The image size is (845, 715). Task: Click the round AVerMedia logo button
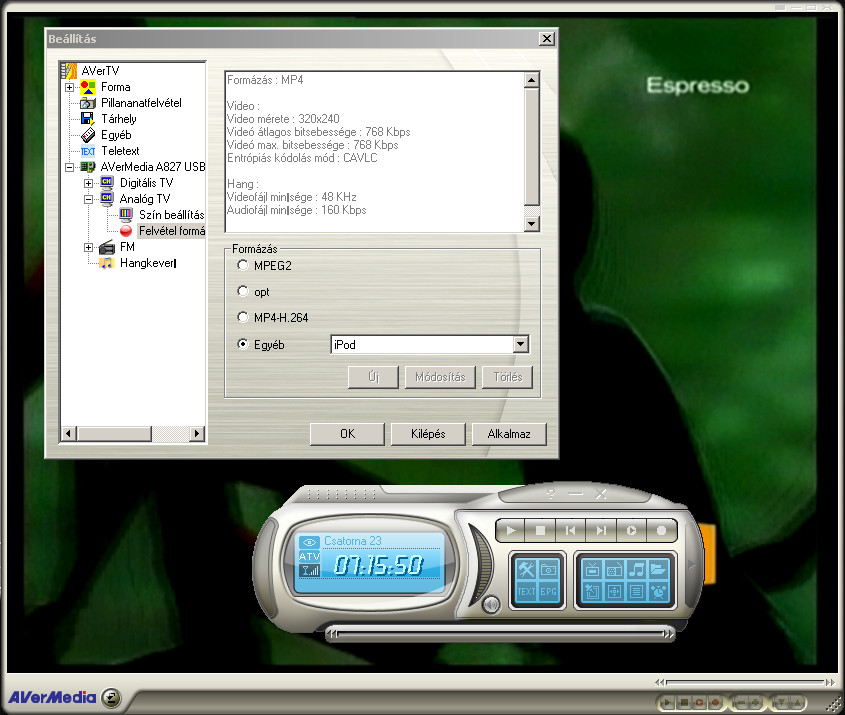111,698
